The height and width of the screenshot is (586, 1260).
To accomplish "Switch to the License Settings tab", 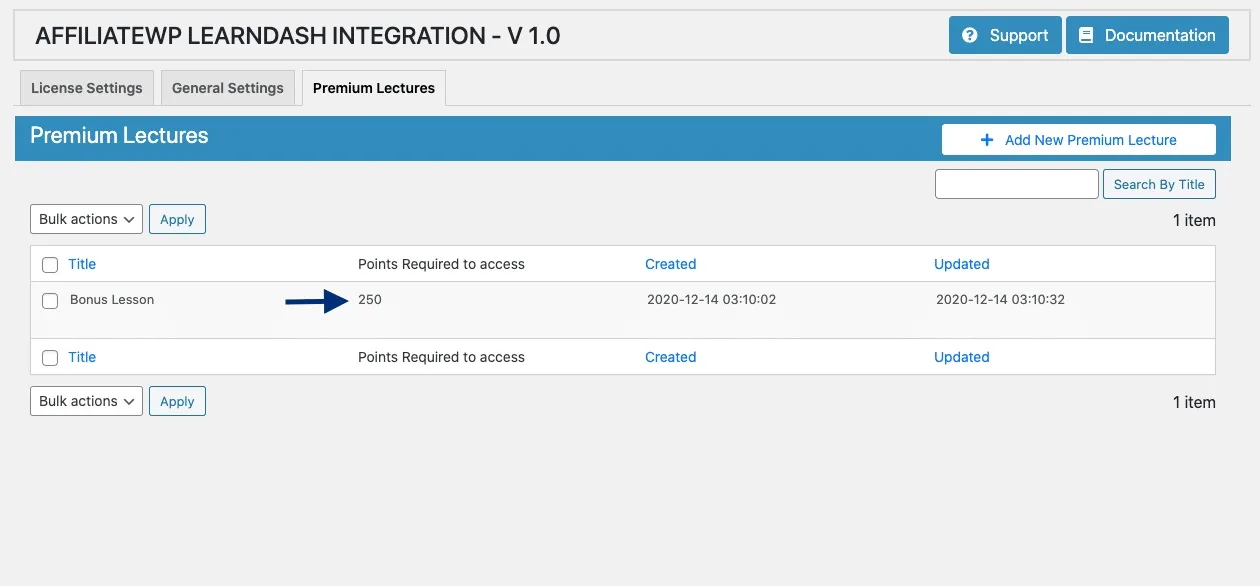I will [x=86, y=87].
